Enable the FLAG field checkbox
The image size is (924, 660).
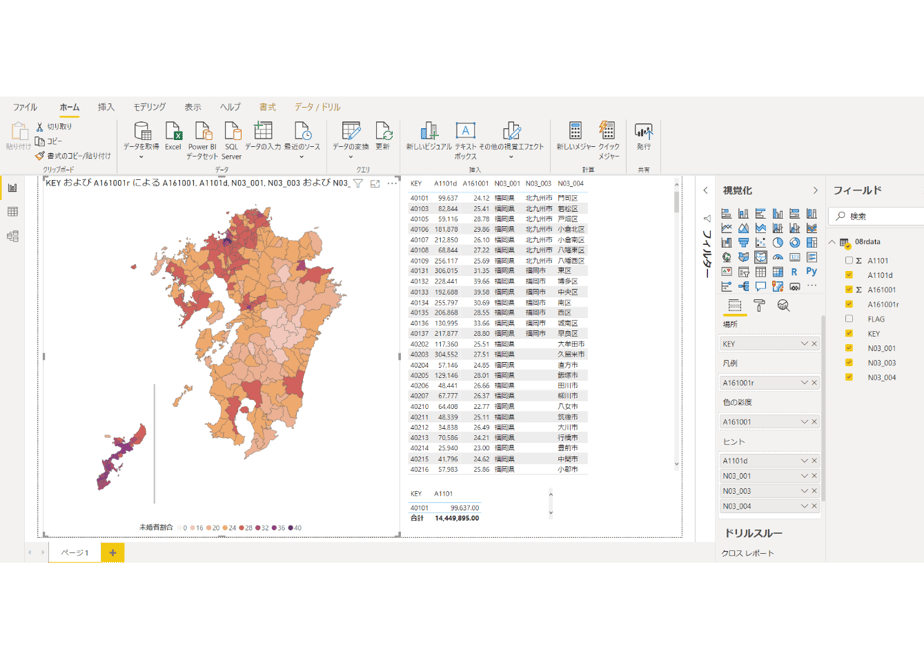tap(849, 319)
